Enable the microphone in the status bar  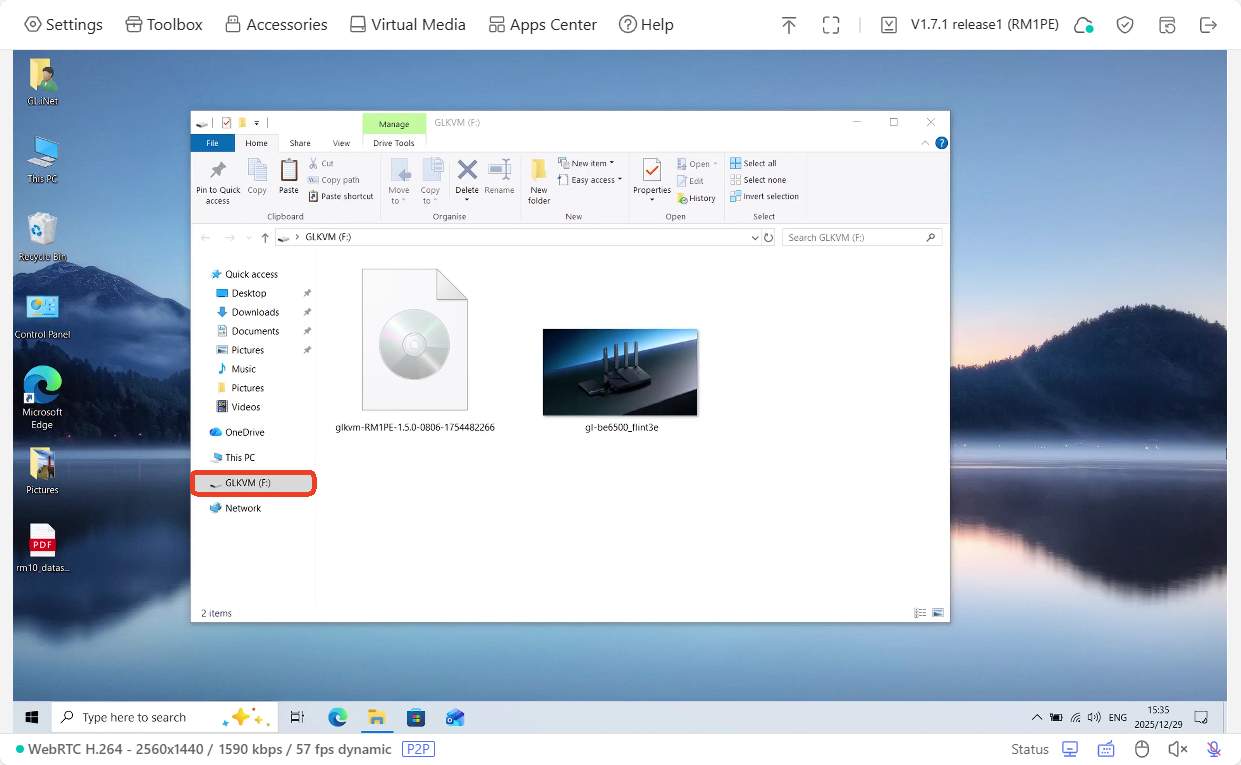pos(1213,748)
